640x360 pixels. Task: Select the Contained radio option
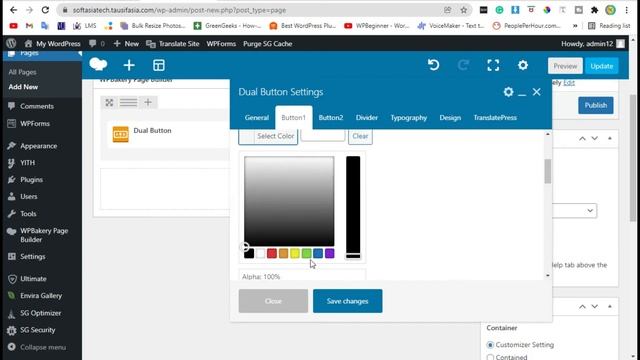pyautogui.click(x=490, y=357)
